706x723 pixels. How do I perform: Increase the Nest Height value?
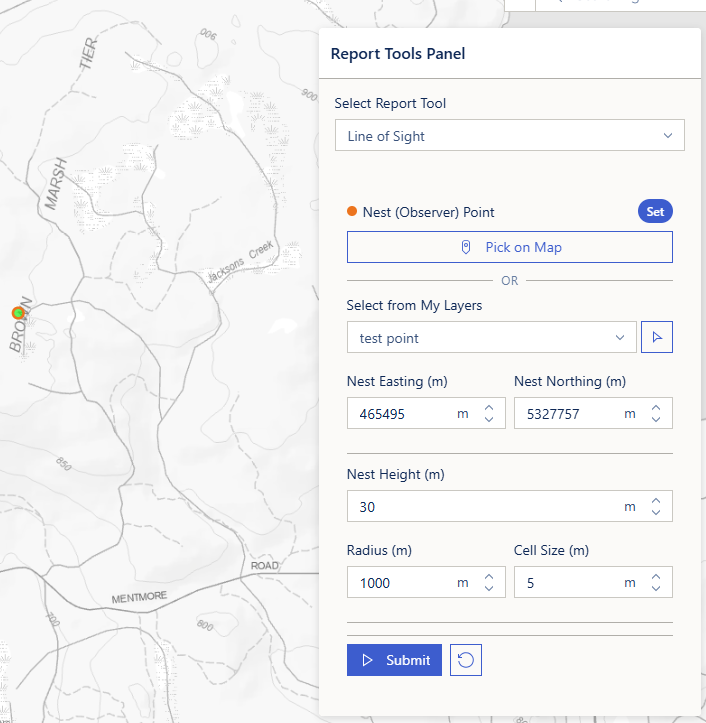click(656, 501)
